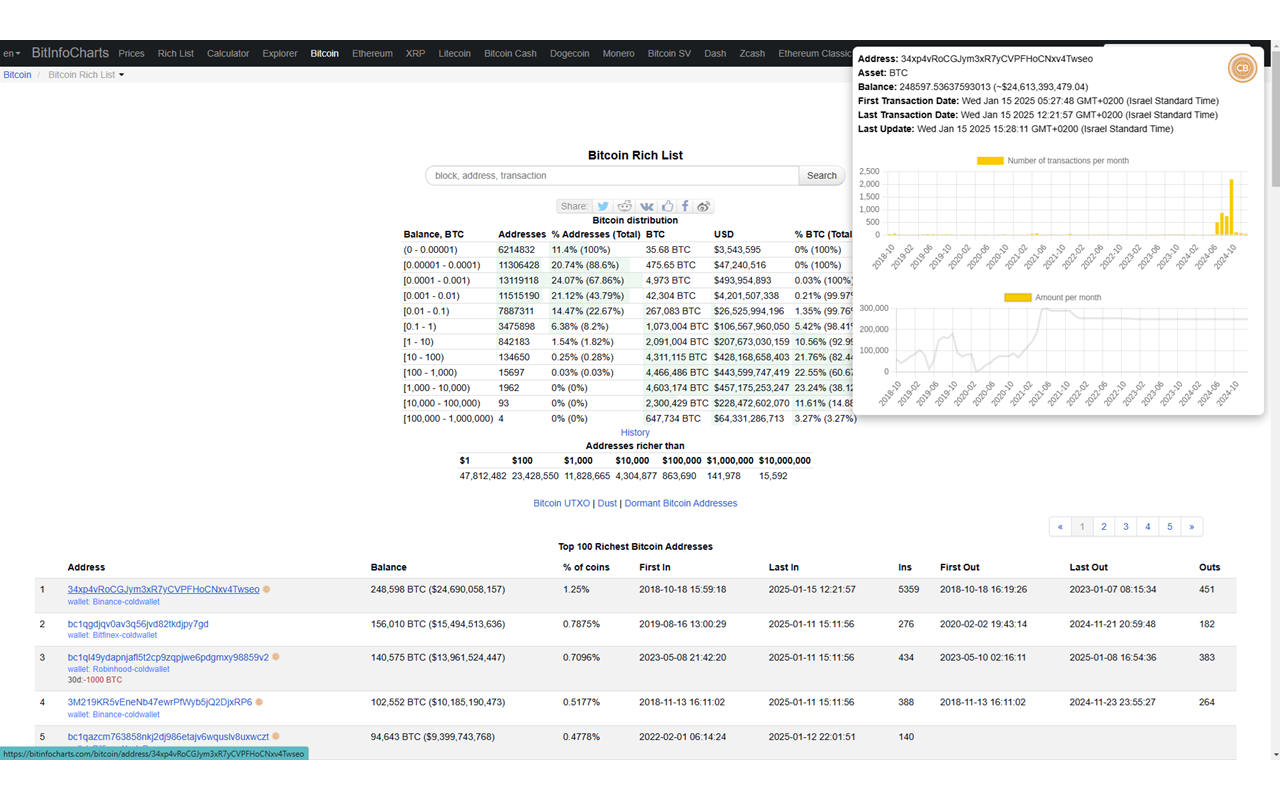1280x800 pixels.
Task: Toggle the Number of transactions per month legend
Action: click(1052, 161)
